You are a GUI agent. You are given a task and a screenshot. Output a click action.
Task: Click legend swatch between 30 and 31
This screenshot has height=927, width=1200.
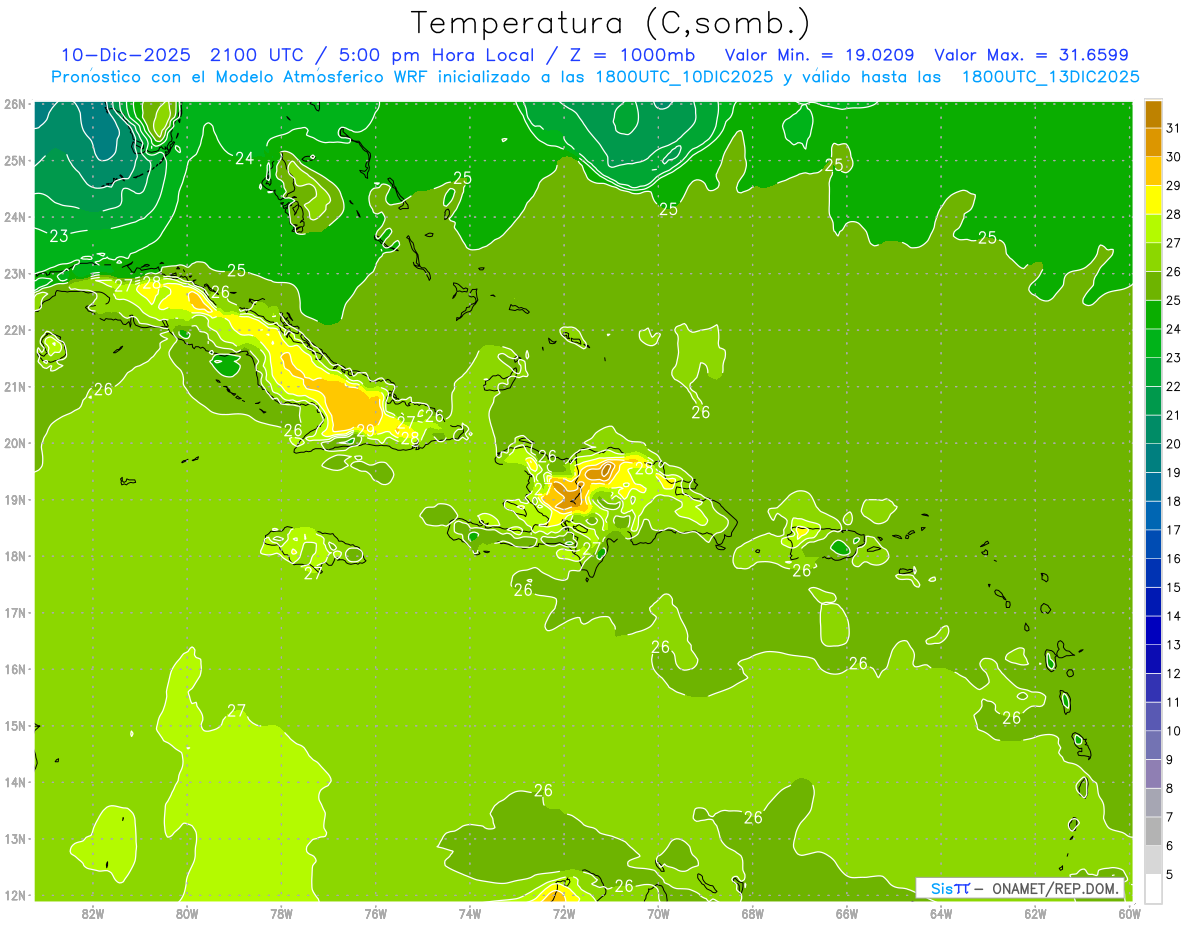1153,143
